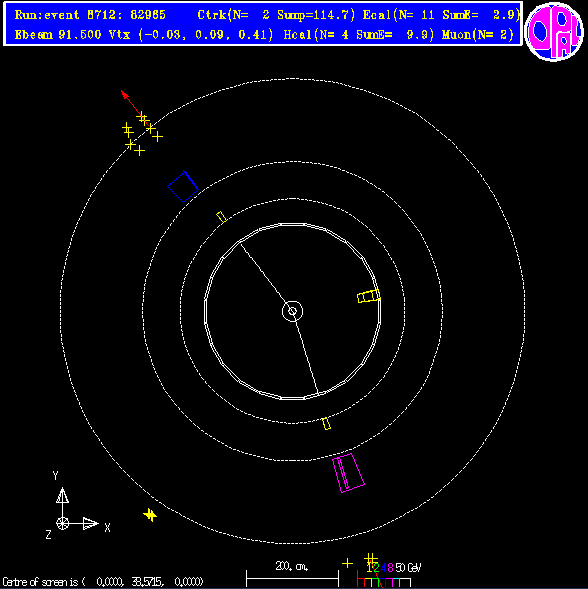Click the OPAL logo in the corner
This screenshot has height=589, width=588.
(554, 32)
